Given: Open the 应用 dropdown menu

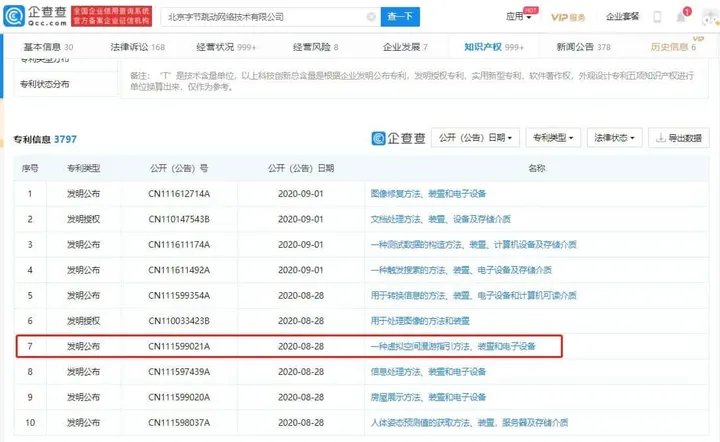Looking at the screenshot, I should click(518, 17).
